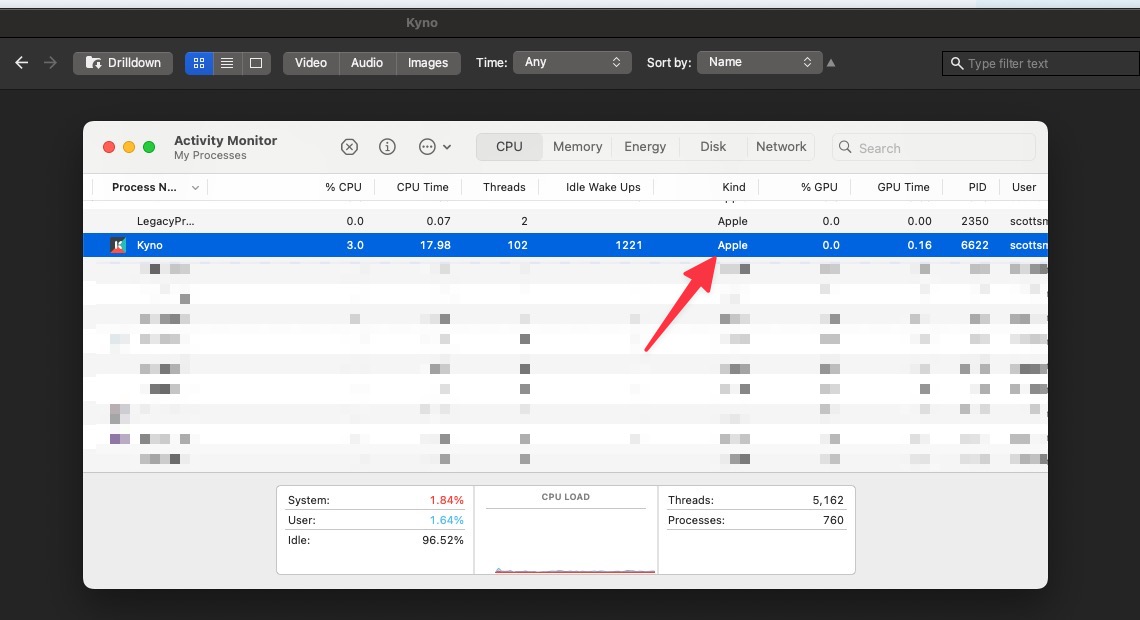Switch to the Energy tab
Screen dimensions: 1140x620
tap(645, 147)
